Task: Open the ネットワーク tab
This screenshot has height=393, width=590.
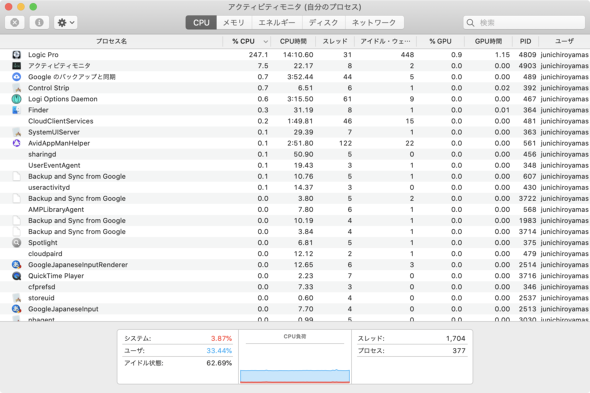Action: [x=374, y=23]
